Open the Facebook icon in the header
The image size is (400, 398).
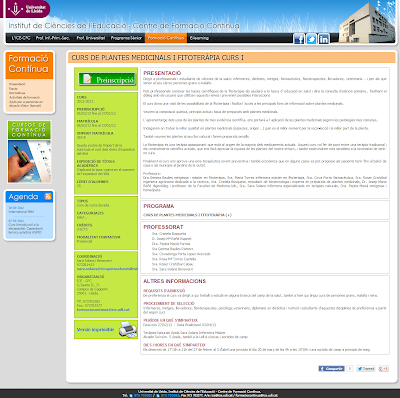click(299, 39)
